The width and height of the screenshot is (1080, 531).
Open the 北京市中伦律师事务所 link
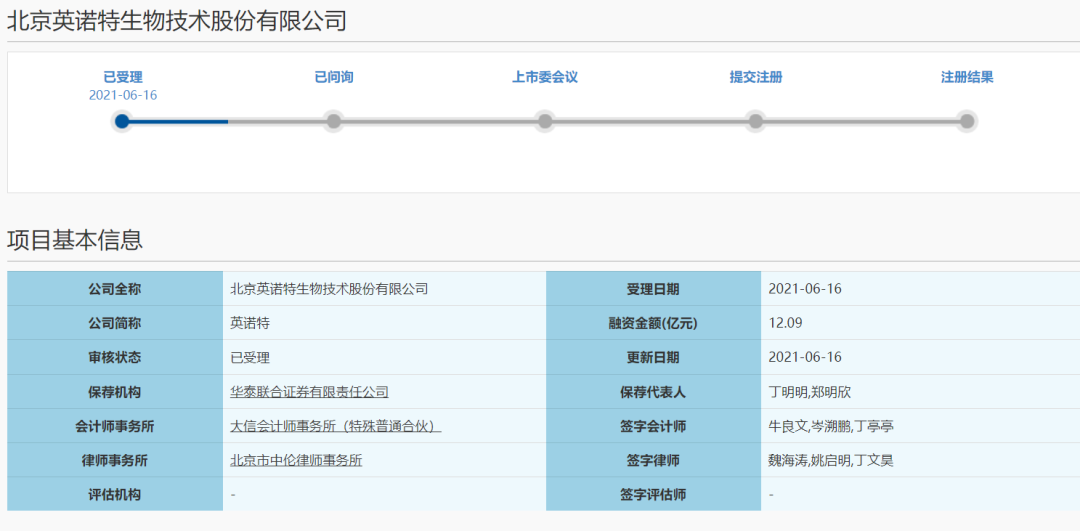296,461
